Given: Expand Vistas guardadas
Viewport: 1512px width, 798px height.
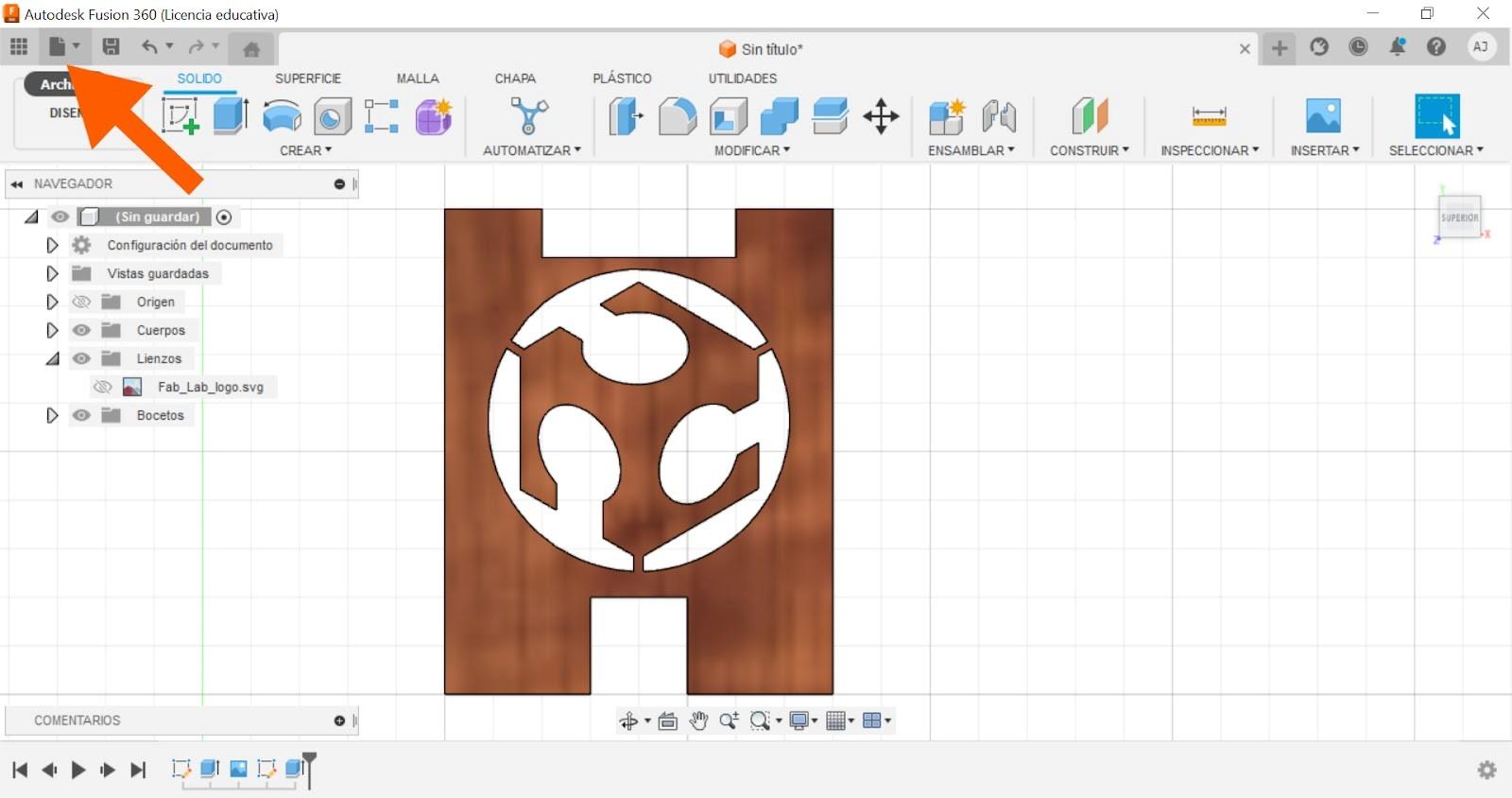Looking at the screenshot, I should tap(52, 273).
